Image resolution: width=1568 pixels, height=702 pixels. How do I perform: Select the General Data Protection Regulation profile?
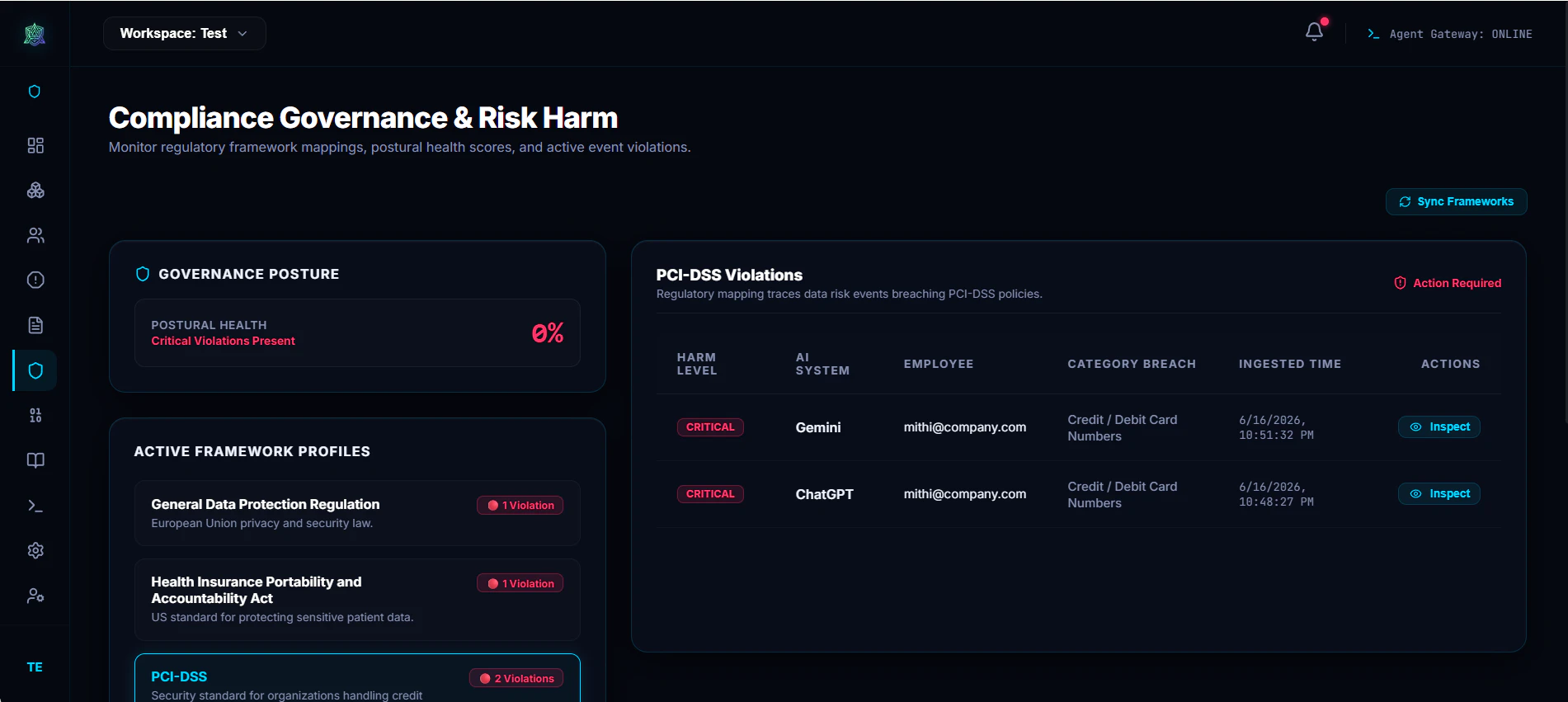click(357, 512)
